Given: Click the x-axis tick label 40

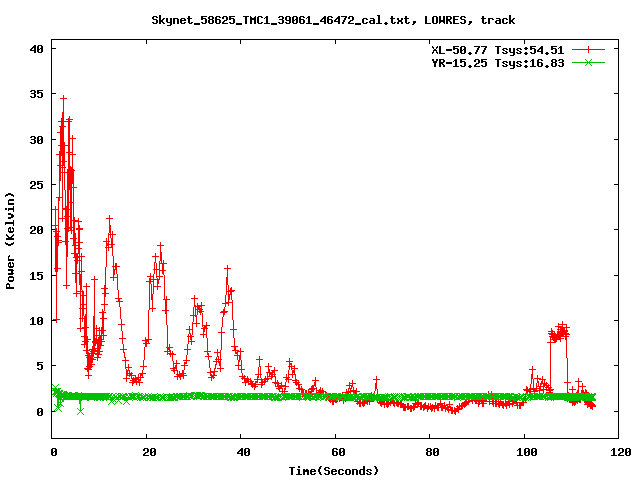Looking at the screenshot, I should (x=244, y=452).
